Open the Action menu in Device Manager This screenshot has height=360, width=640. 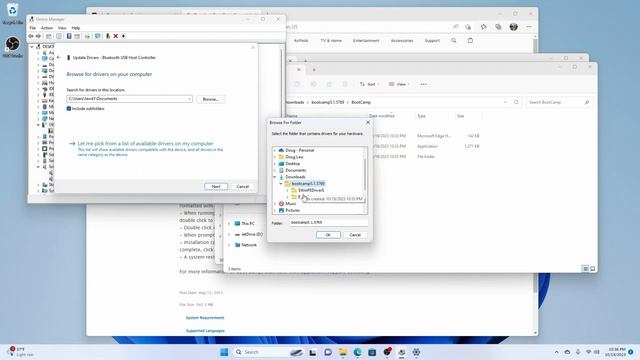[47, 28]
